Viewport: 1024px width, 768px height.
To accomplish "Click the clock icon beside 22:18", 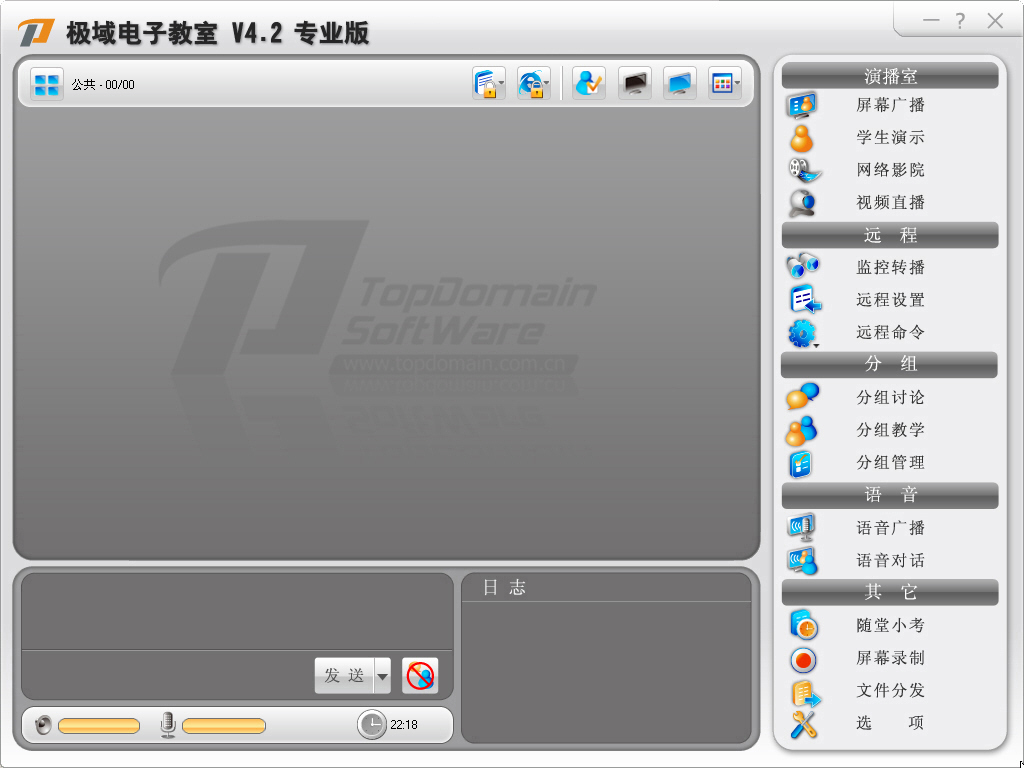I will [371, 725].
